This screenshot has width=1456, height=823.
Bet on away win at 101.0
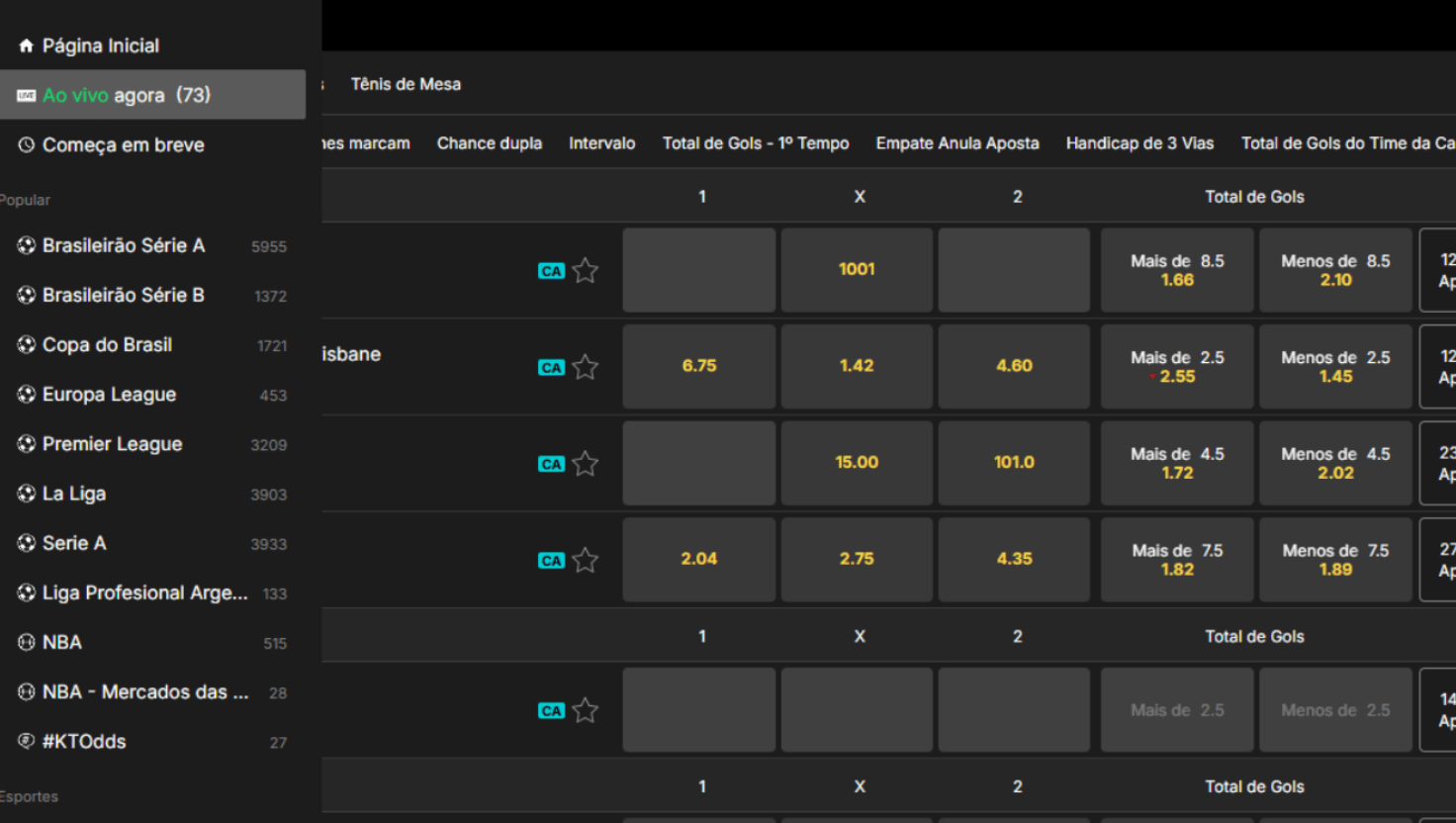click(x=1014, y=463)
